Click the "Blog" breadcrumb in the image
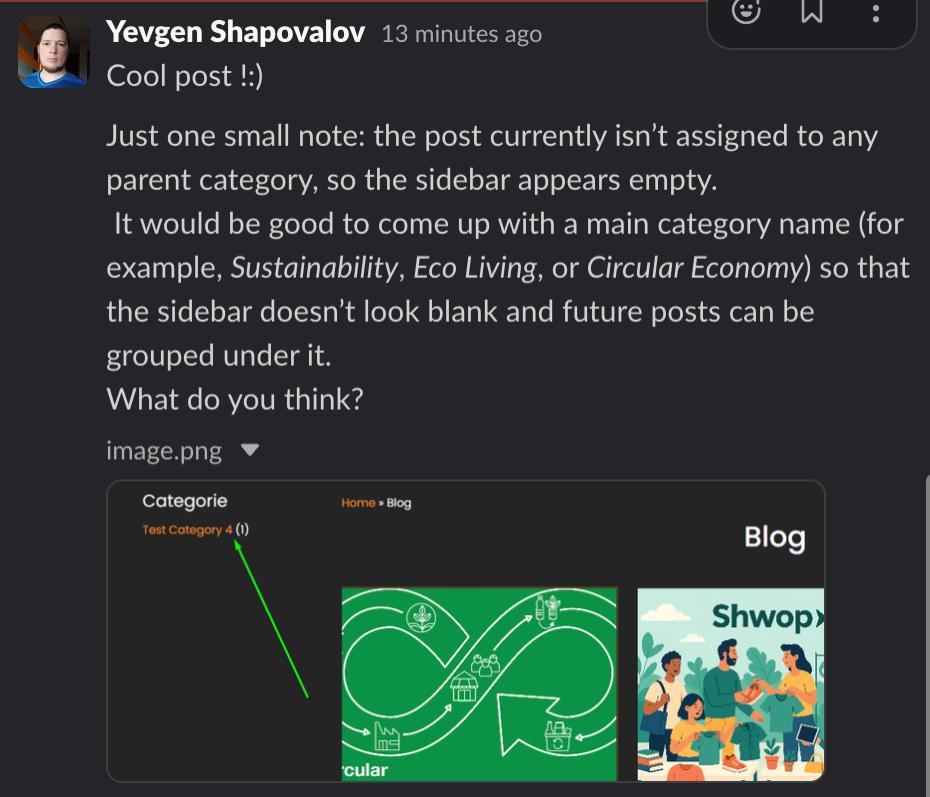930x797 pixels. [x=399, y=503]
